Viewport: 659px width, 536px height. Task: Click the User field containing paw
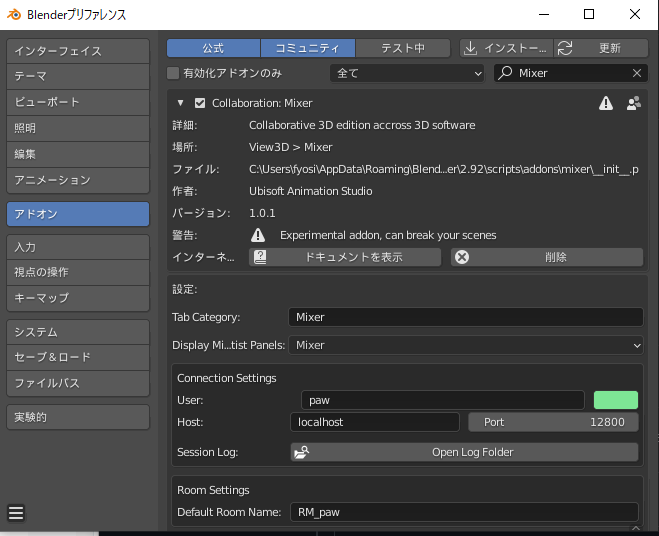tap(443, 400)
